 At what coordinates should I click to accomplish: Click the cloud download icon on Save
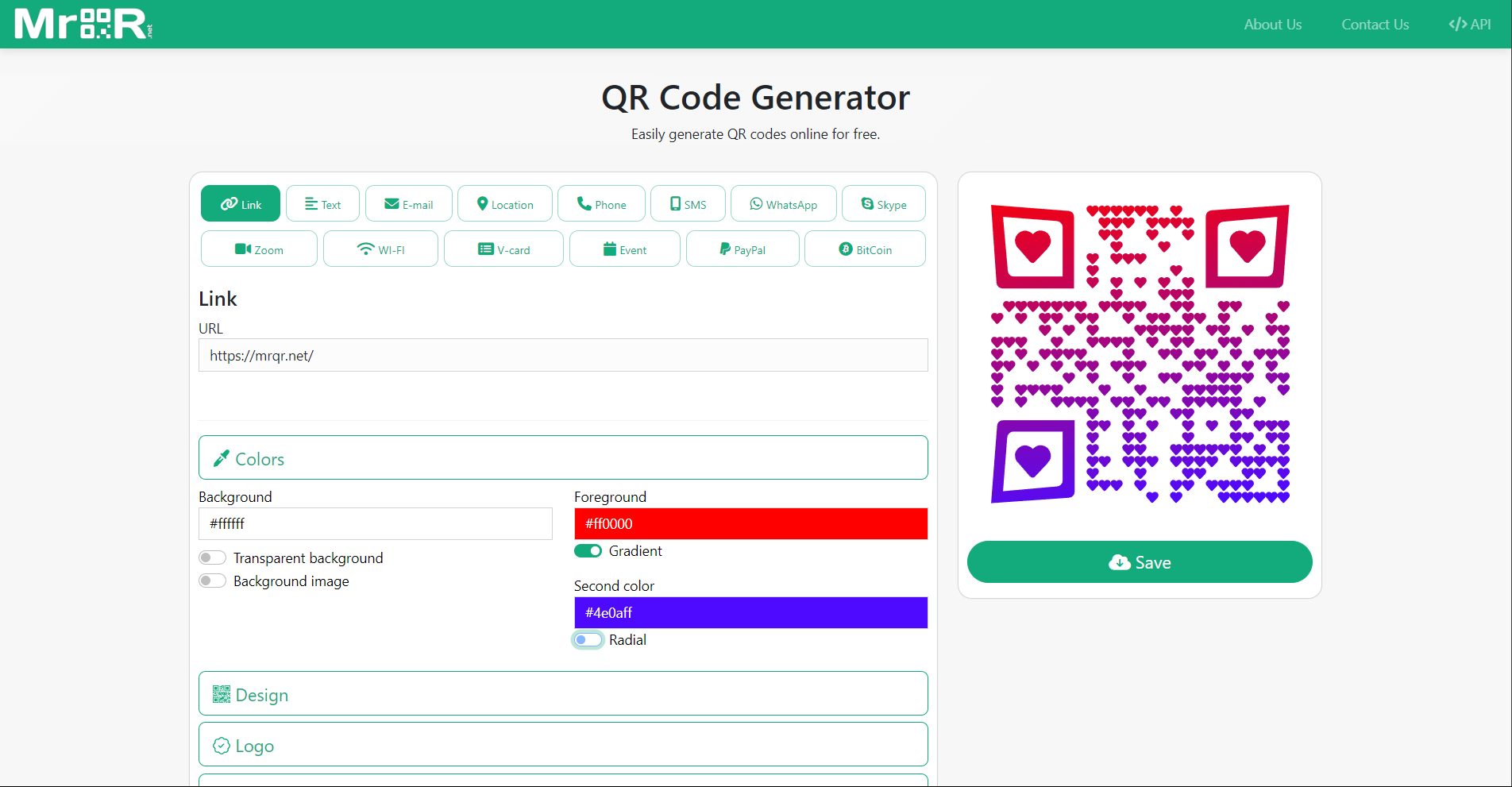(1120, 562)
